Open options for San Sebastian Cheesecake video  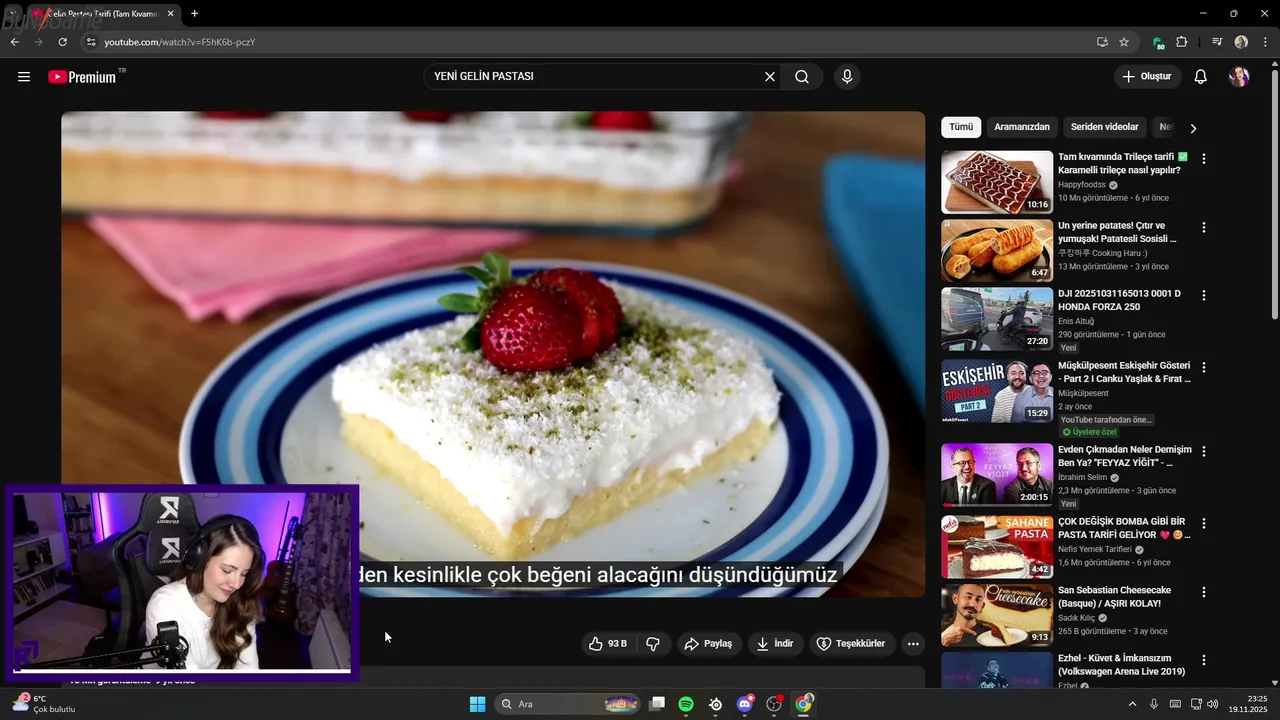(1204, 593)
